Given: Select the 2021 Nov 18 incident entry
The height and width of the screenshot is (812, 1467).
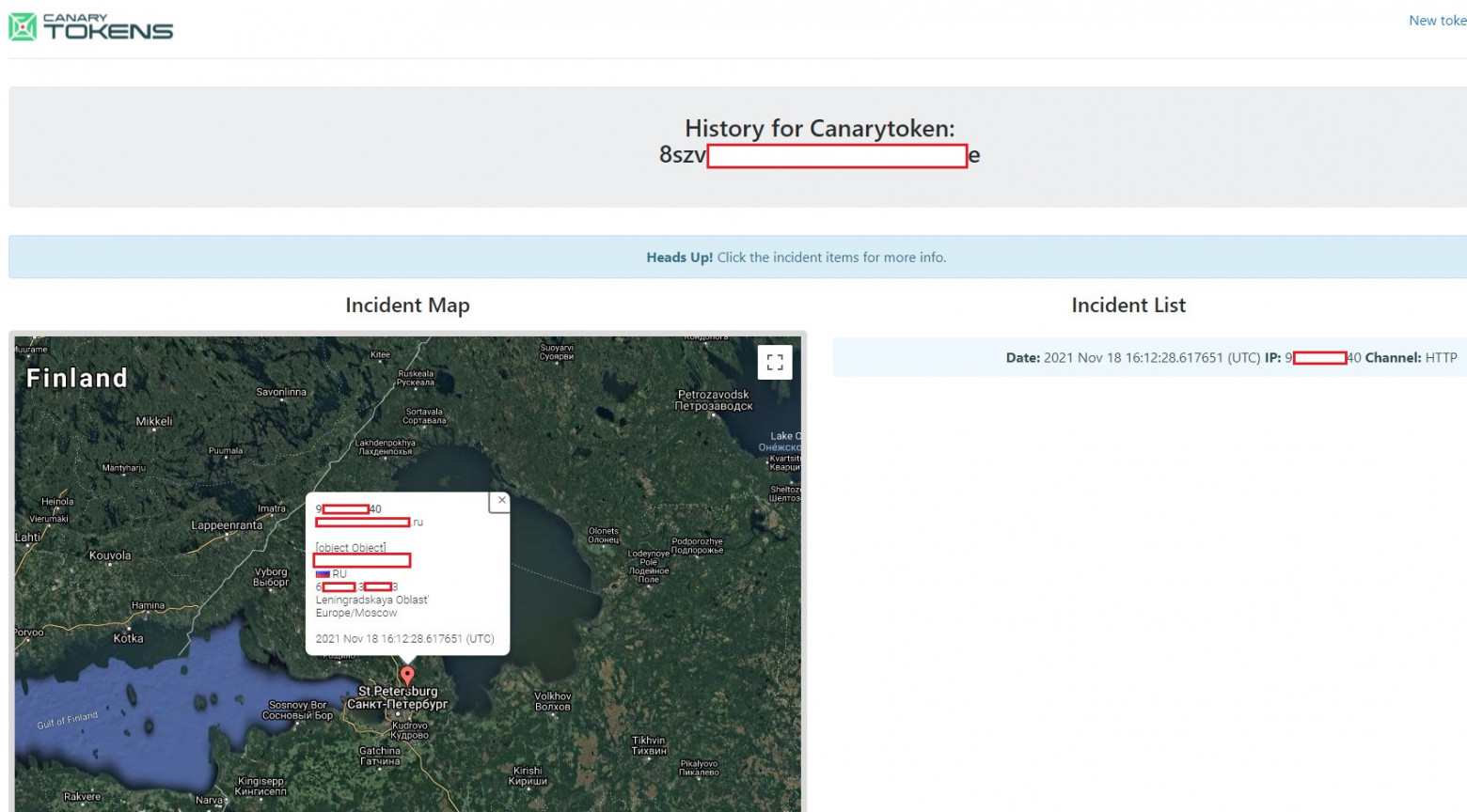Looking at the screenshot, I should pyautogui.click(x=1149, y=357).
